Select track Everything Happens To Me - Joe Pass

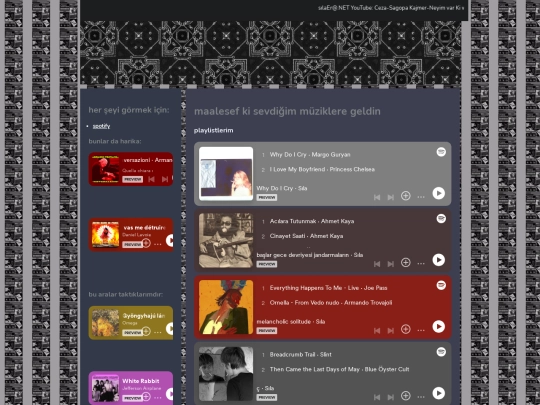point(328,288)
